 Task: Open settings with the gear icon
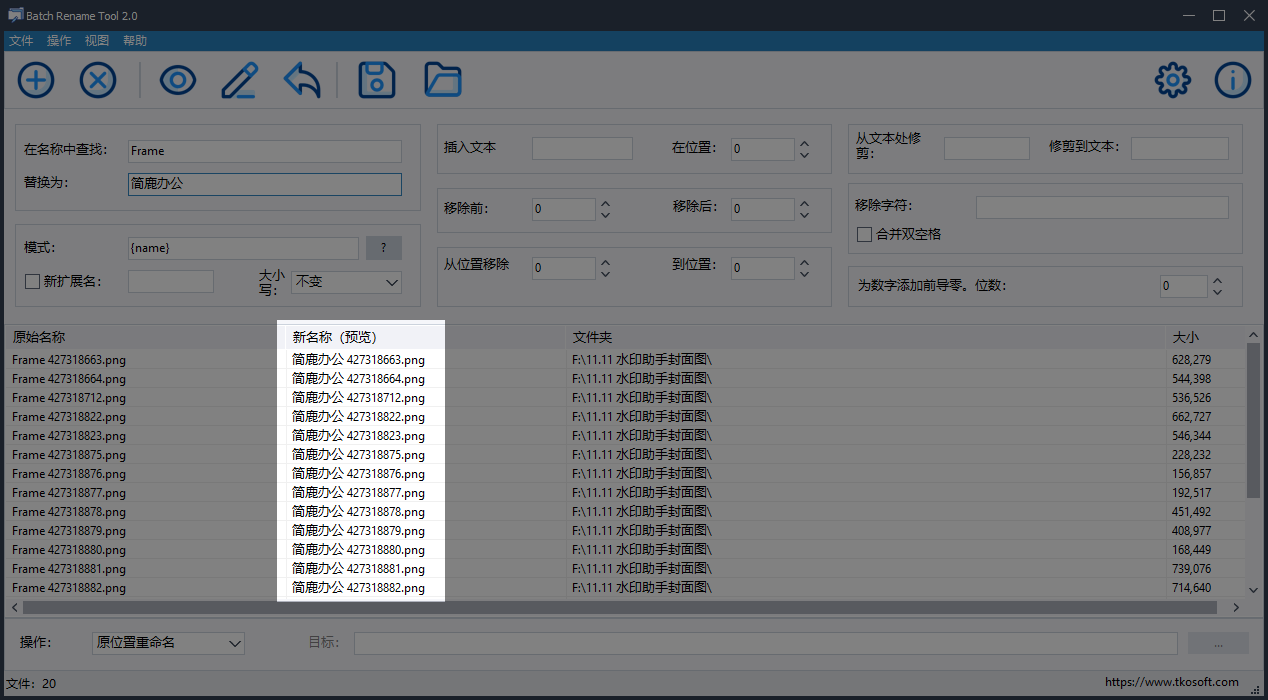1173,80
